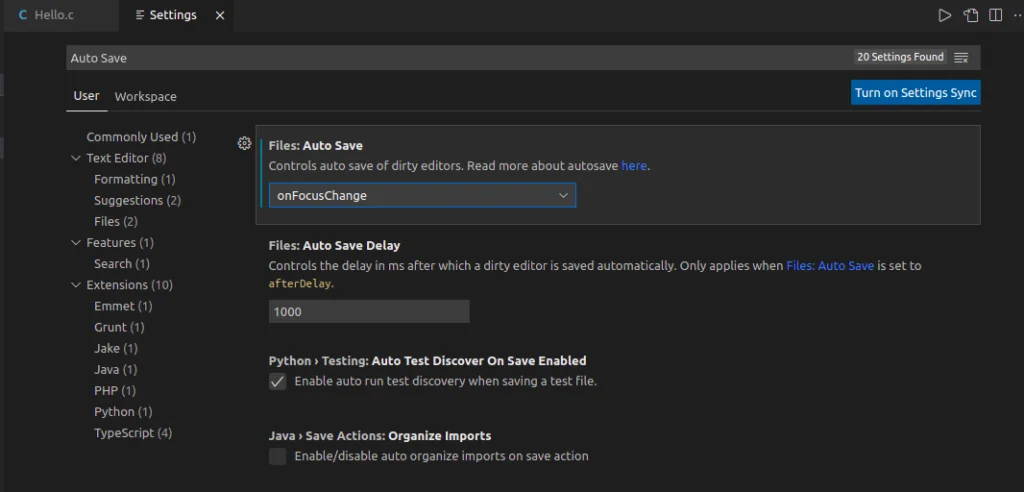
Task: Click gear icon beside Files: Auto Save
Action: click(x=244, y=143)
